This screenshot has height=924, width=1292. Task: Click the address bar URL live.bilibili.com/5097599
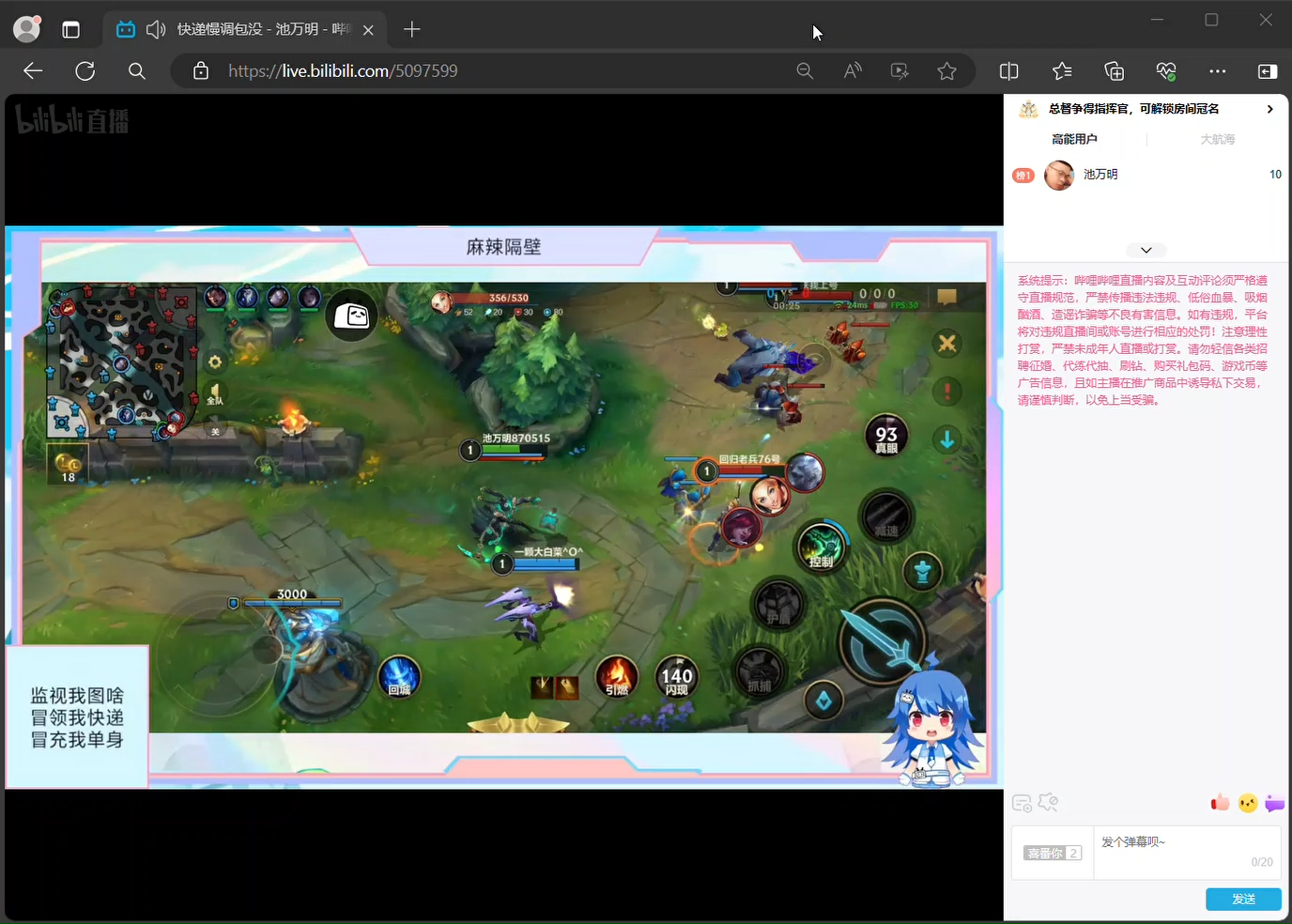pyautogui.click(x=343, y=70)
